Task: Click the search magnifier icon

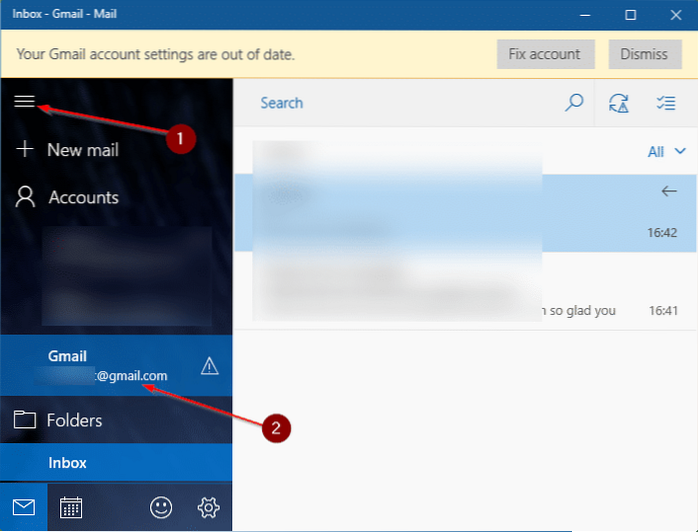Action: [x=574, y=103]
